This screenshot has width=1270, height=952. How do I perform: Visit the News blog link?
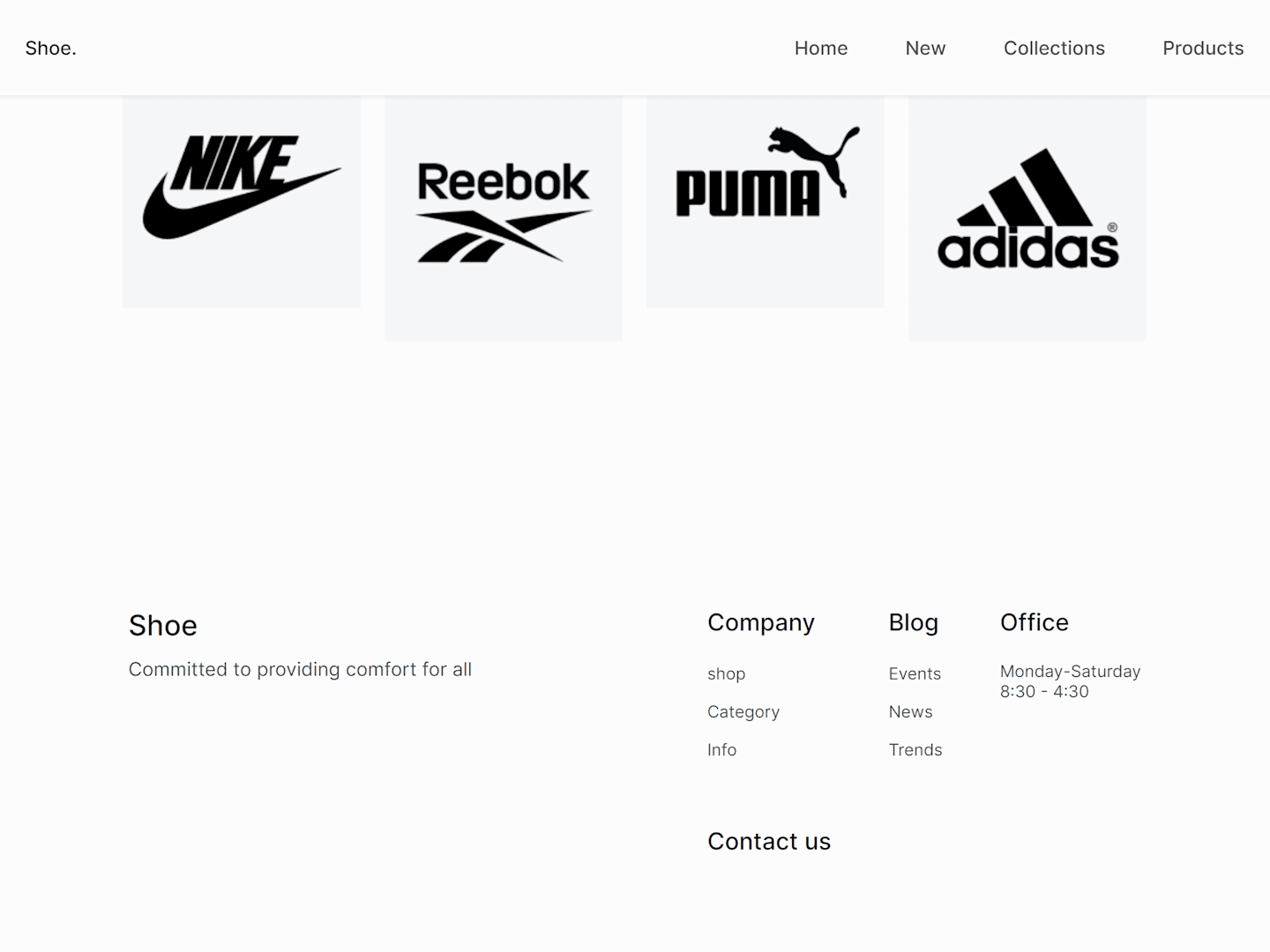coord(910,711)
